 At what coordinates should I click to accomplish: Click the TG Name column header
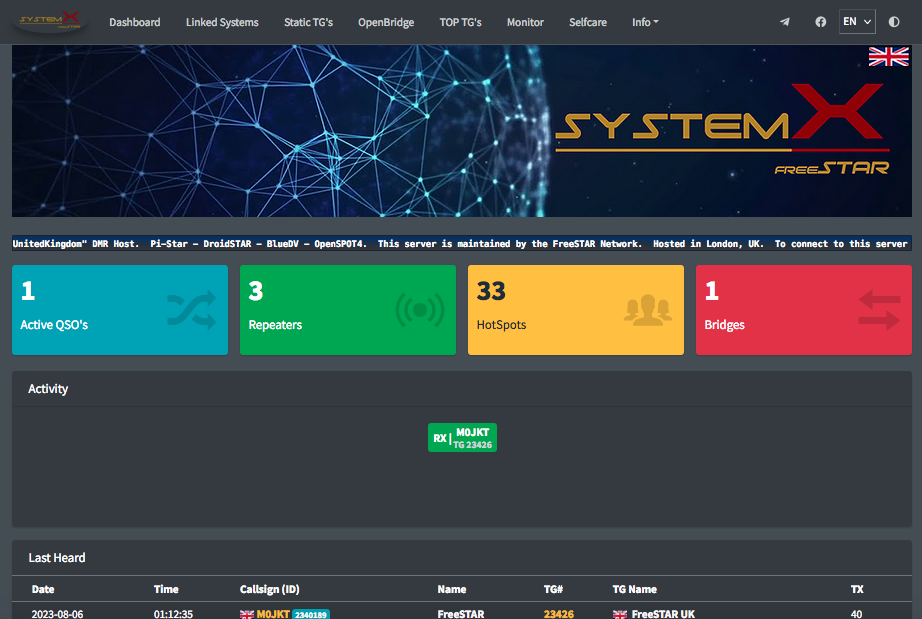click(634, 589)
